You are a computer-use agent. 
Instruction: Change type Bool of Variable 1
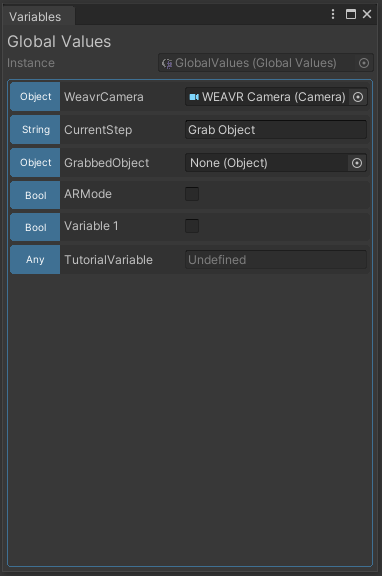point(35,227)
